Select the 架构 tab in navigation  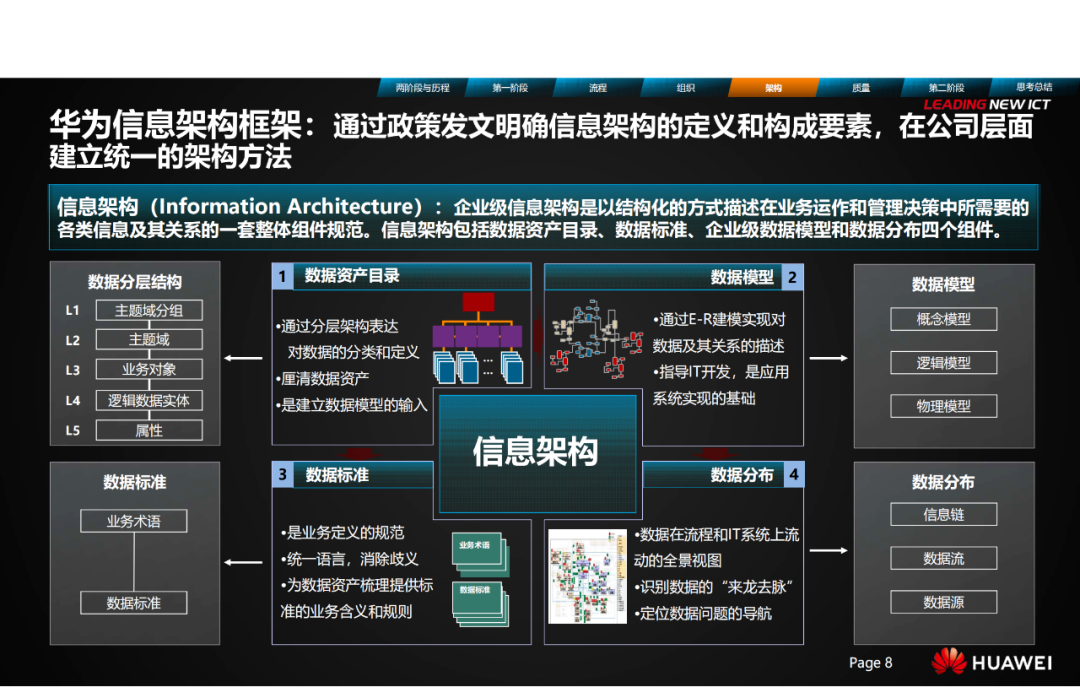click(x=773, y=88)
